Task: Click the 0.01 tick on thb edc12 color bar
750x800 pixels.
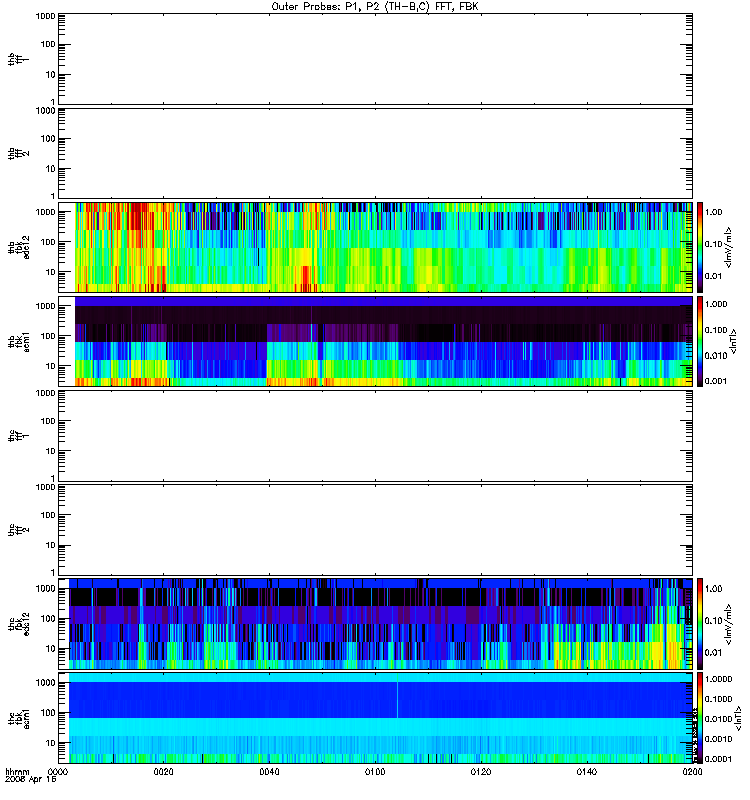Action: point(713,276)
